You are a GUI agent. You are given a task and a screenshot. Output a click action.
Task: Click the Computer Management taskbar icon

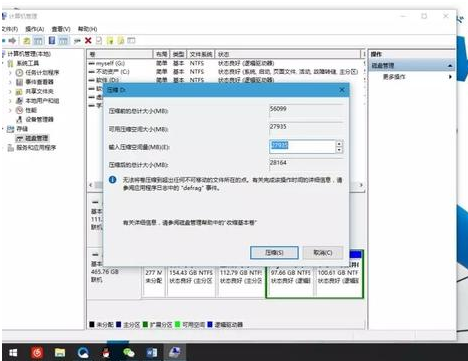[175, 352]
